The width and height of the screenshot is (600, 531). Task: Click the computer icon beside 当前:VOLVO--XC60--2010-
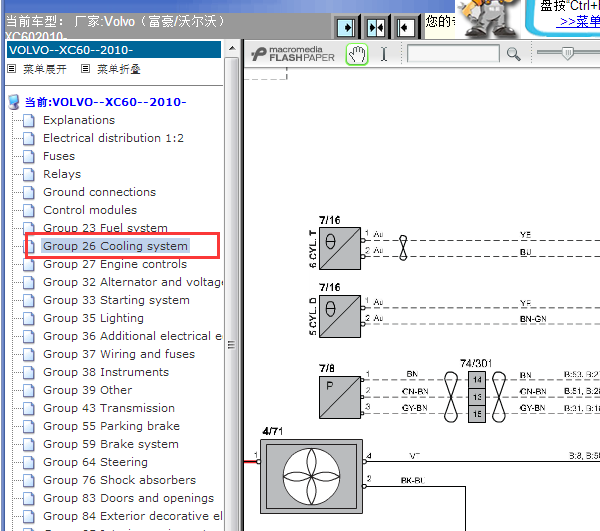click(x=14, y=102)
